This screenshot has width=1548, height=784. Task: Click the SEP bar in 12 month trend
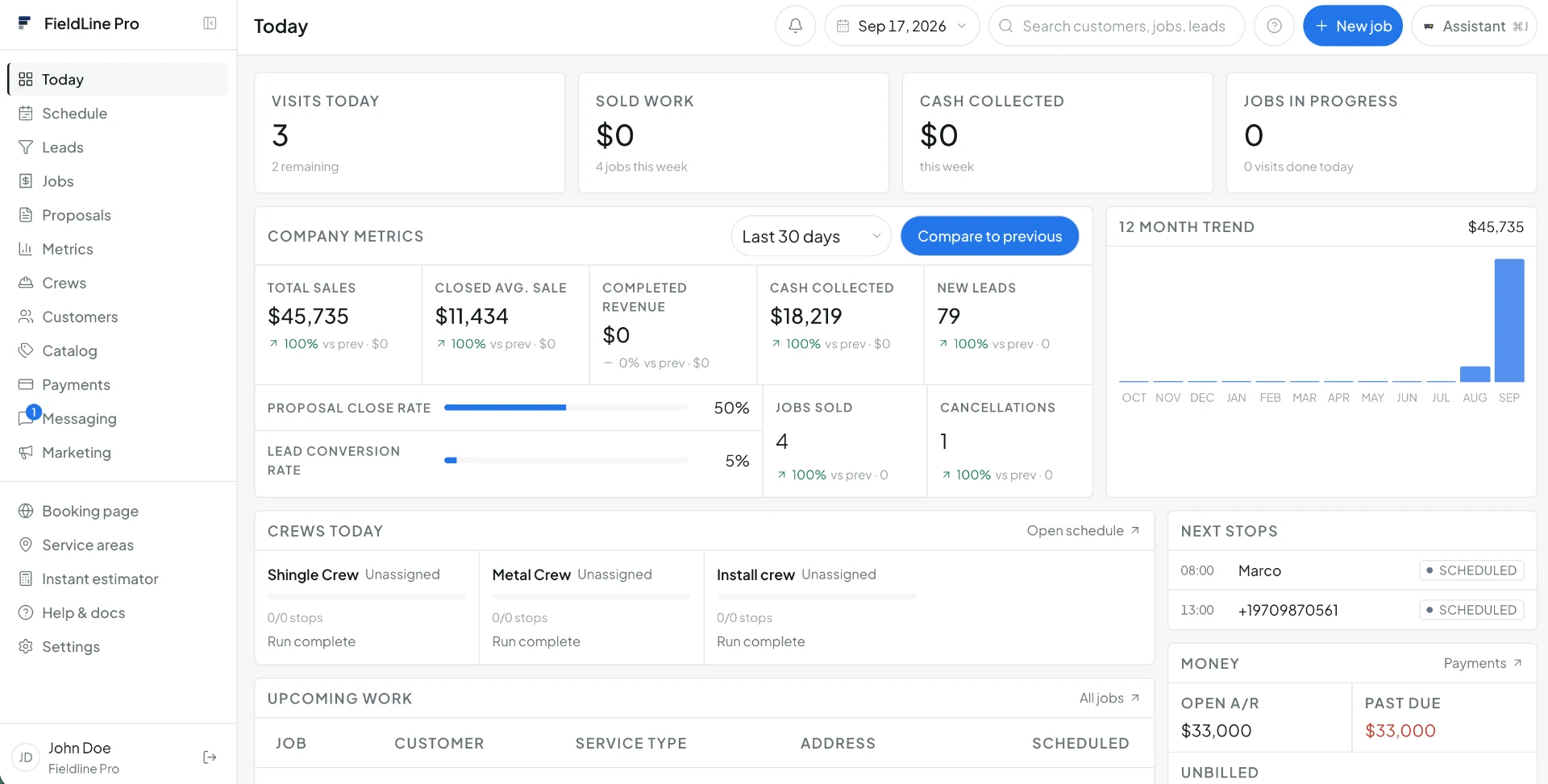1508,320
